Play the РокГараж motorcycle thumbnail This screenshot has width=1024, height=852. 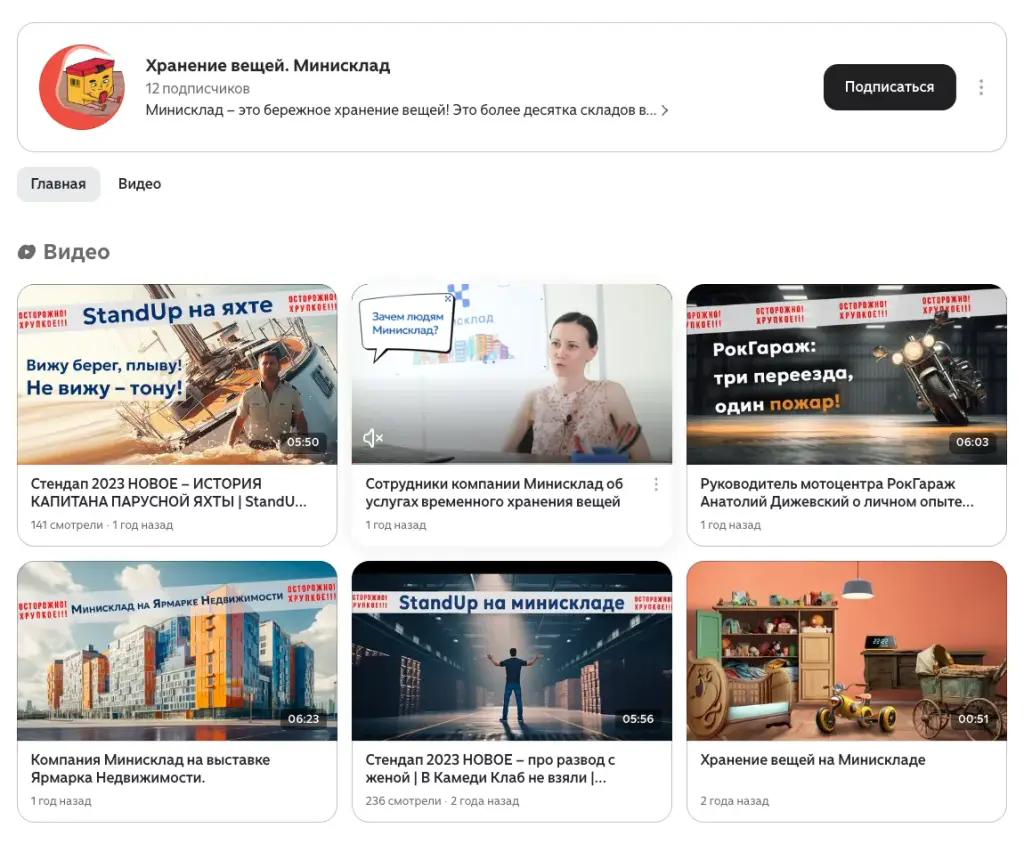tap(846, 374)
